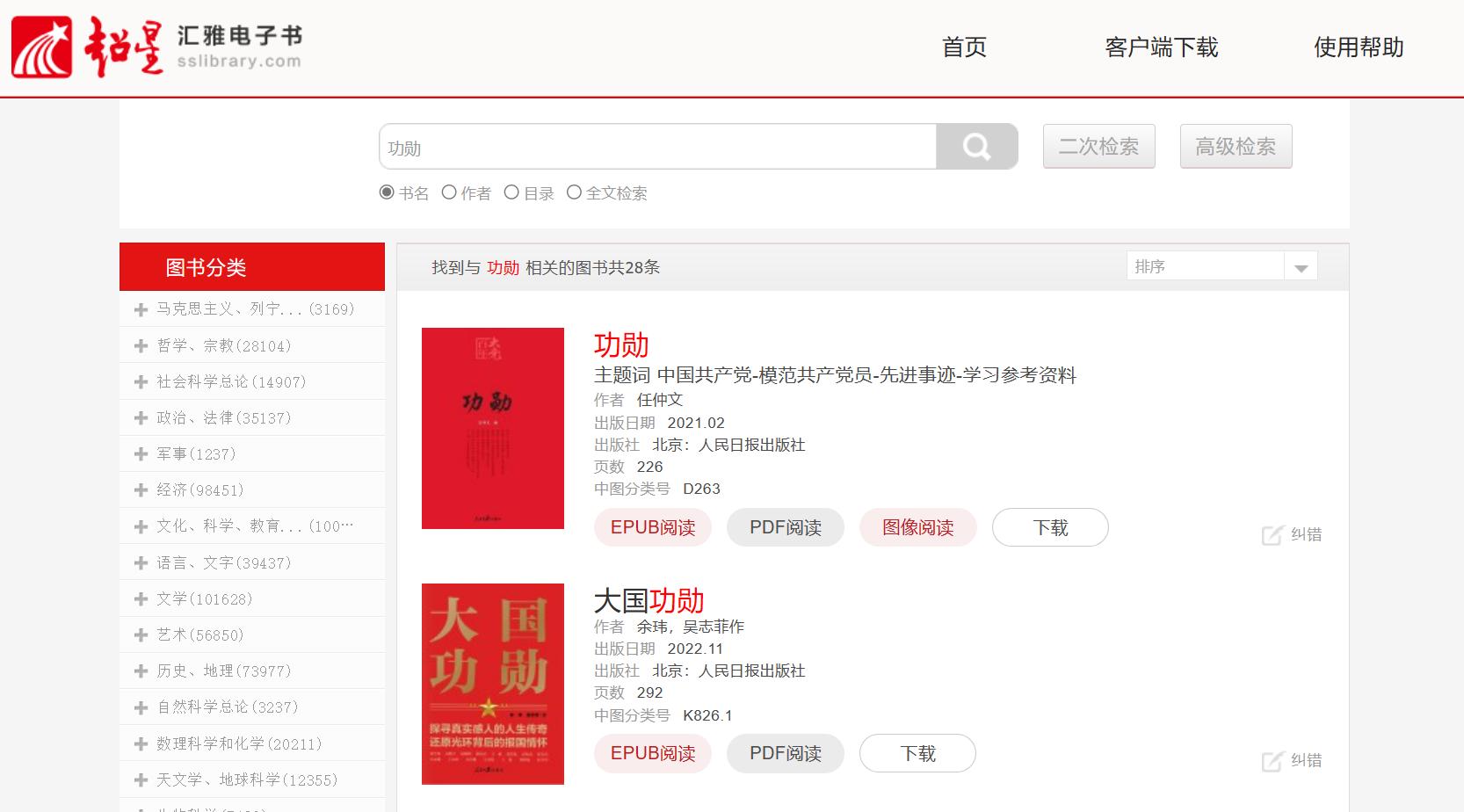Click plus icon beside 艺术 category
This screenshot has width=1464, height=812.
(141, 635)
